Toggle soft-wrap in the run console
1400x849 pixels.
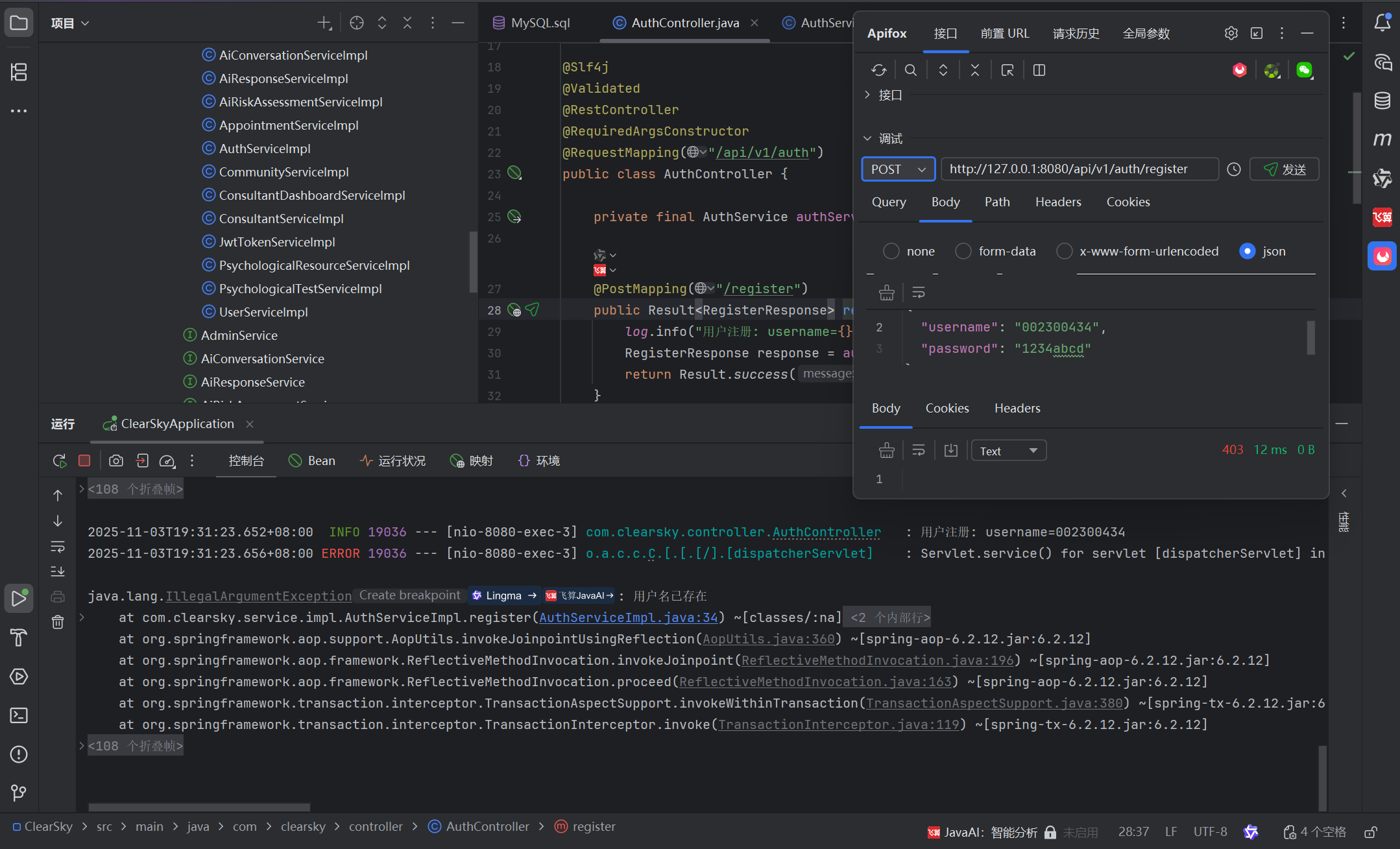[58, 547]
